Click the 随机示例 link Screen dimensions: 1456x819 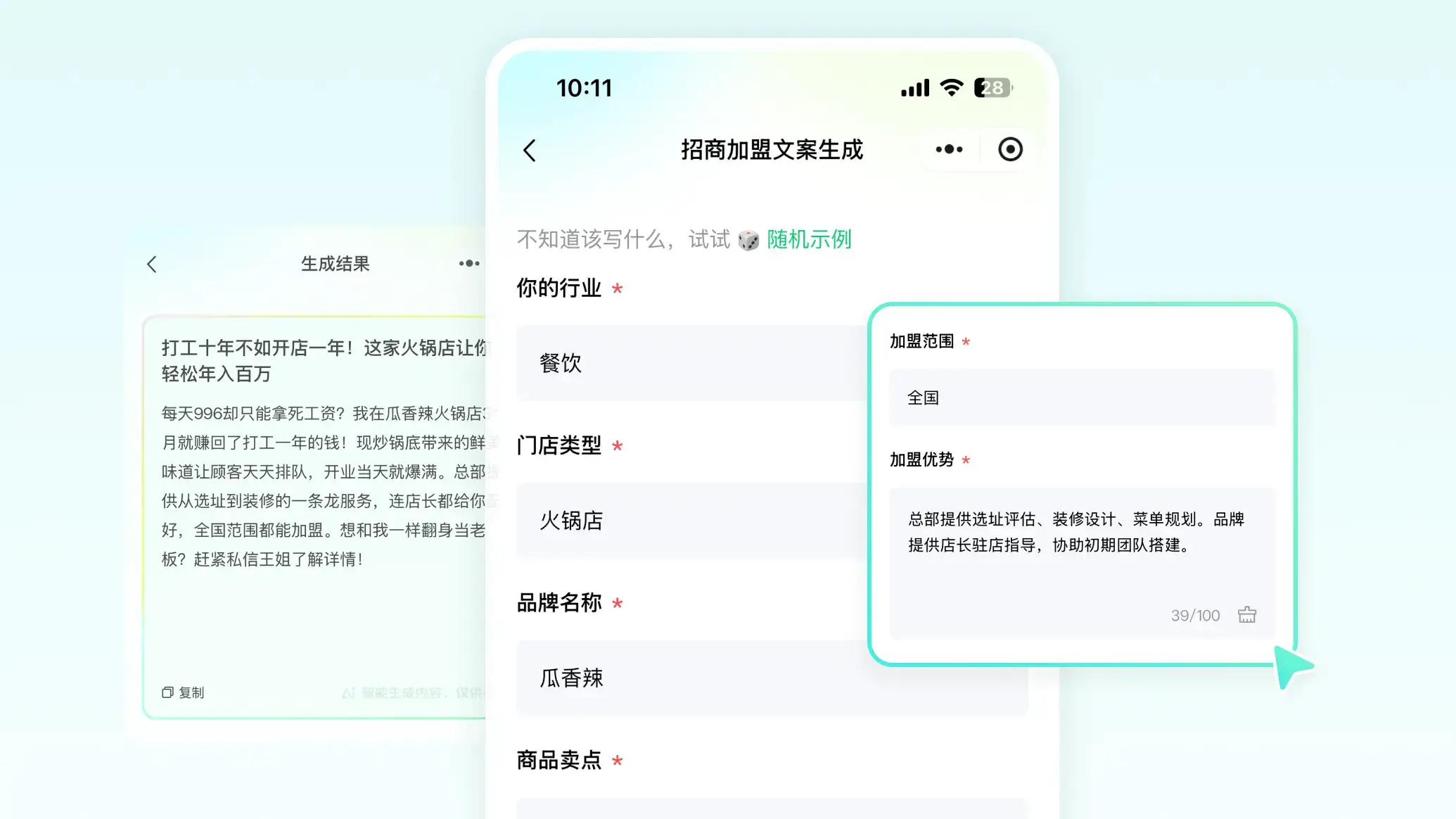[809, 239]
